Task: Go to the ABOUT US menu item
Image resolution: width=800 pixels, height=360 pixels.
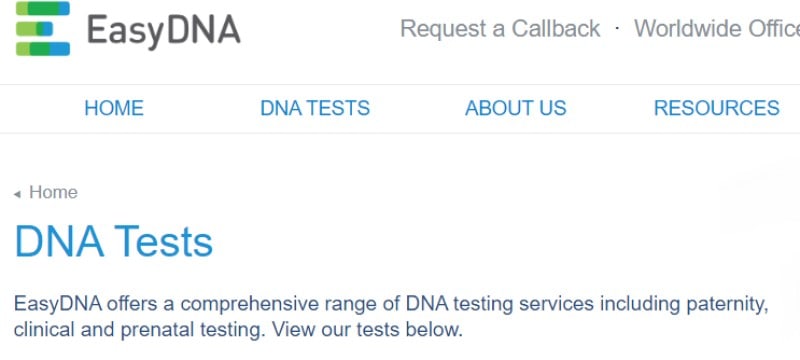Action: 515,108
